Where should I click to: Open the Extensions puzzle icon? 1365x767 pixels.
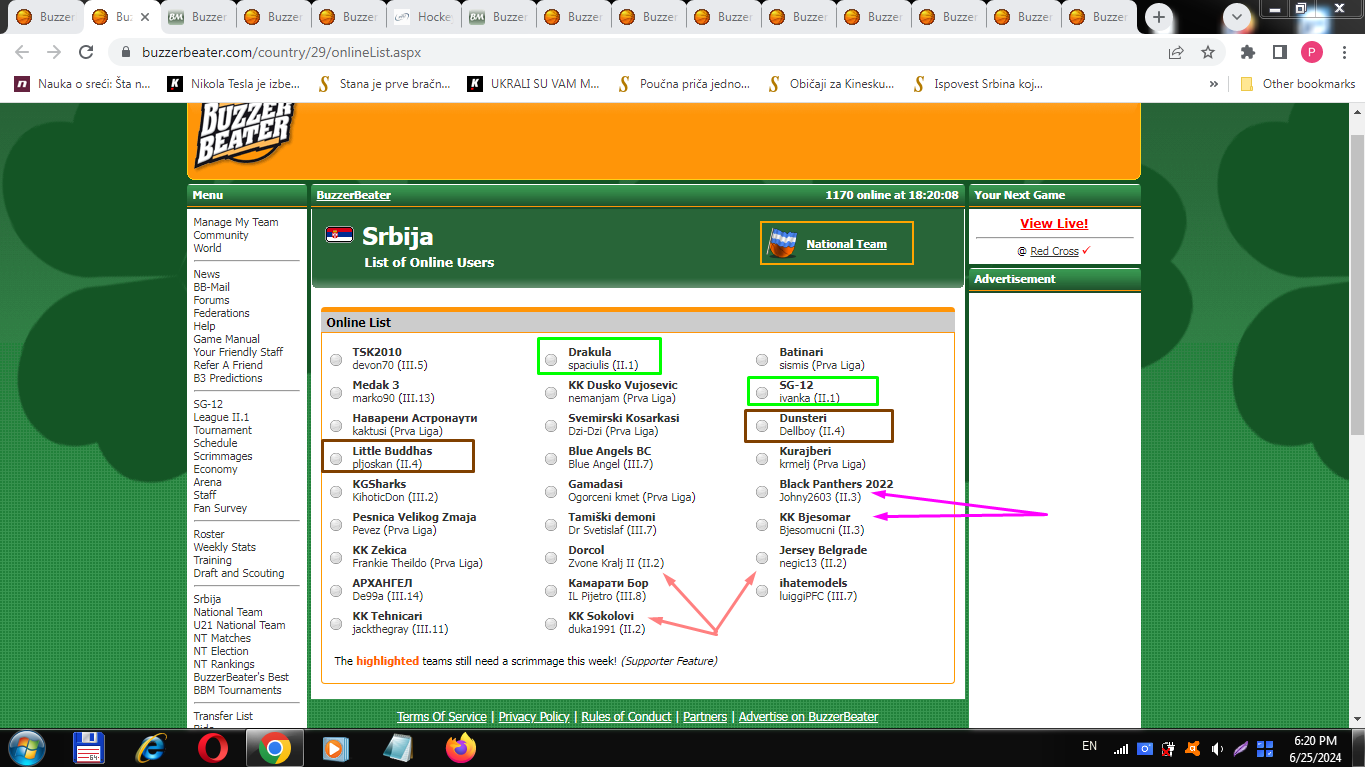pos(1248,52)
